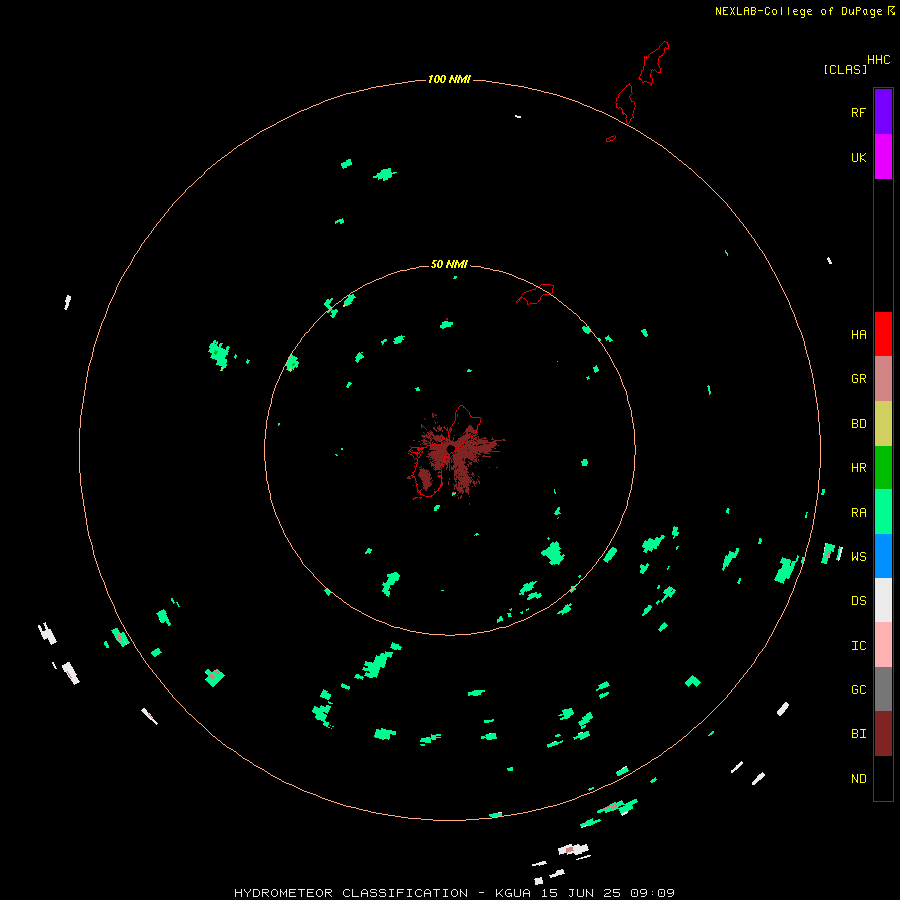Click the RA legend label

858,513
